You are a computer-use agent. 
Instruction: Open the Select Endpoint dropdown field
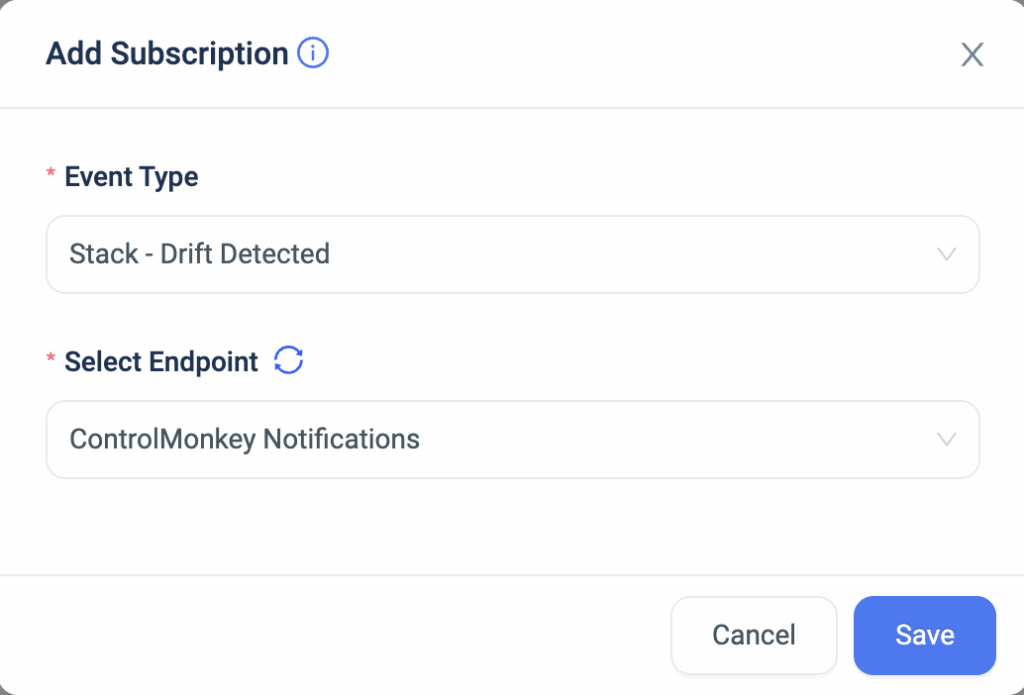point(513,439)
